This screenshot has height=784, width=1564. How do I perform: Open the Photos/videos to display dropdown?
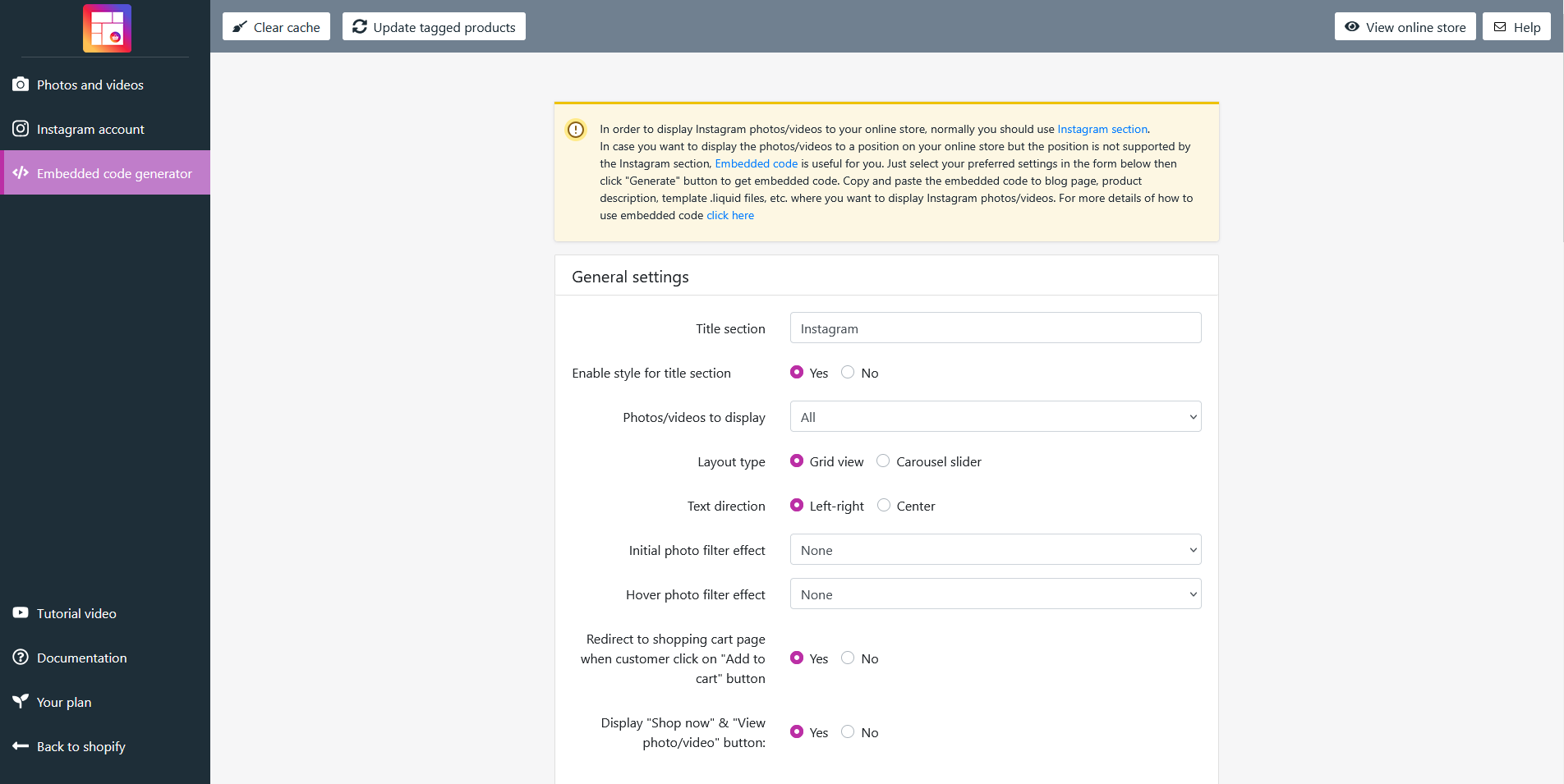[x=995, y=417]
